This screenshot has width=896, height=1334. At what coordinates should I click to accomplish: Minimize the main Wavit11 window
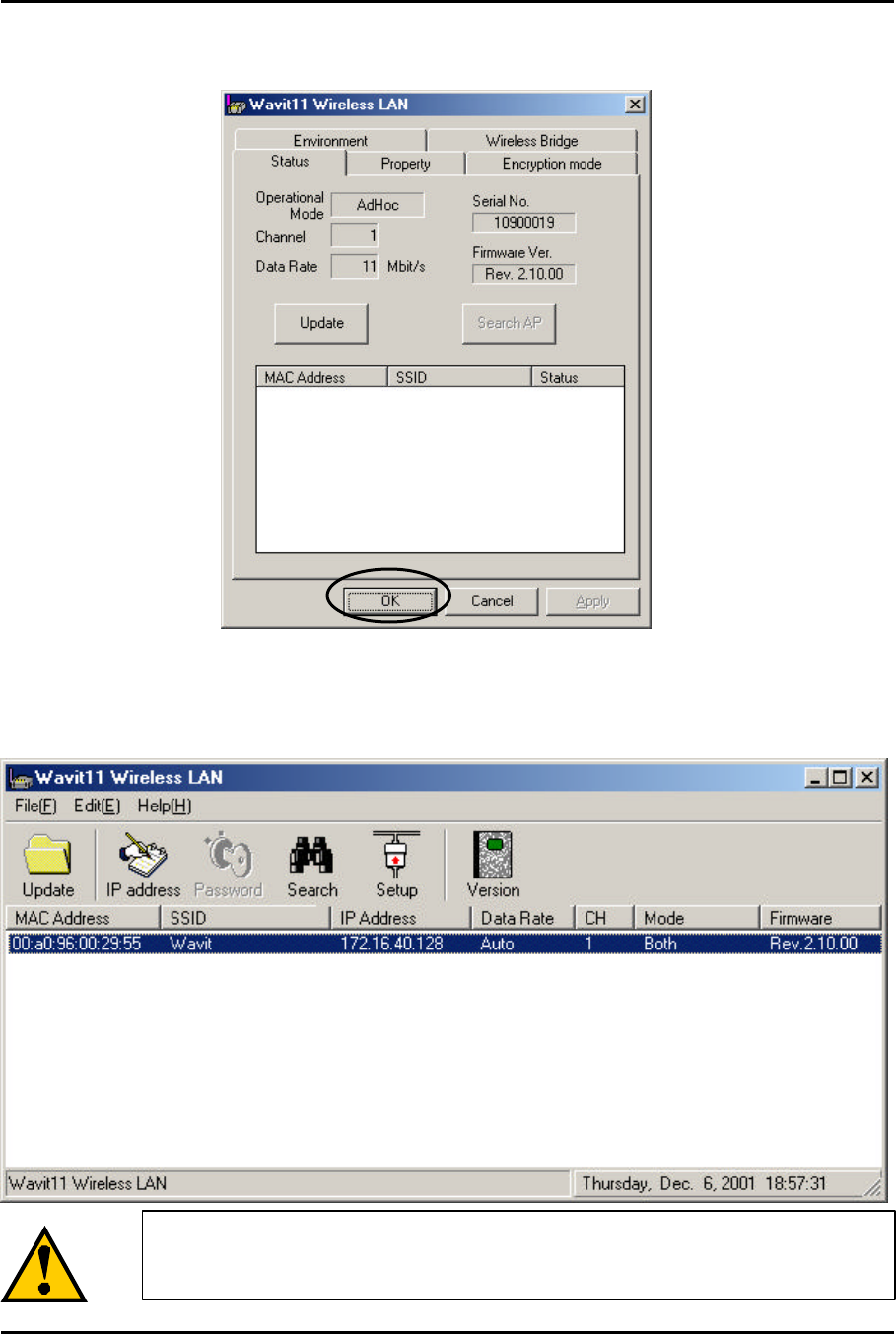click(816, 778)
